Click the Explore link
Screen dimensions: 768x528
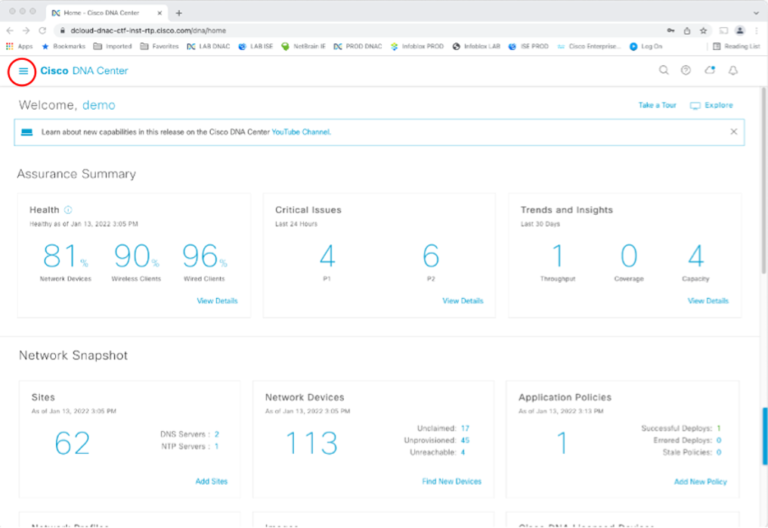pyautogui.click(x=712, y=105)
